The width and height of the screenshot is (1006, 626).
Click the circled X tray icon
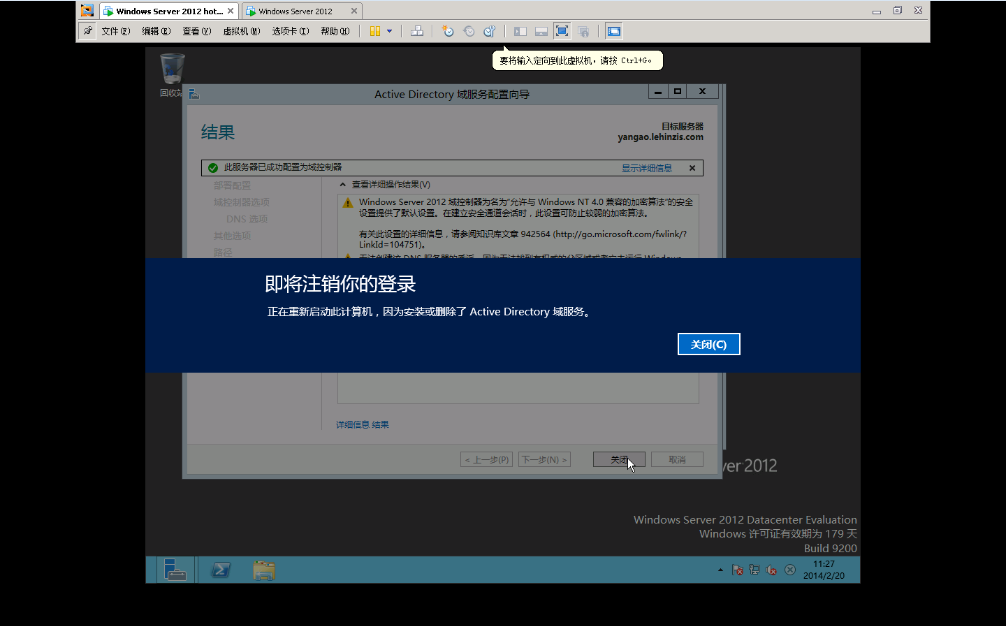click(790, 570)
